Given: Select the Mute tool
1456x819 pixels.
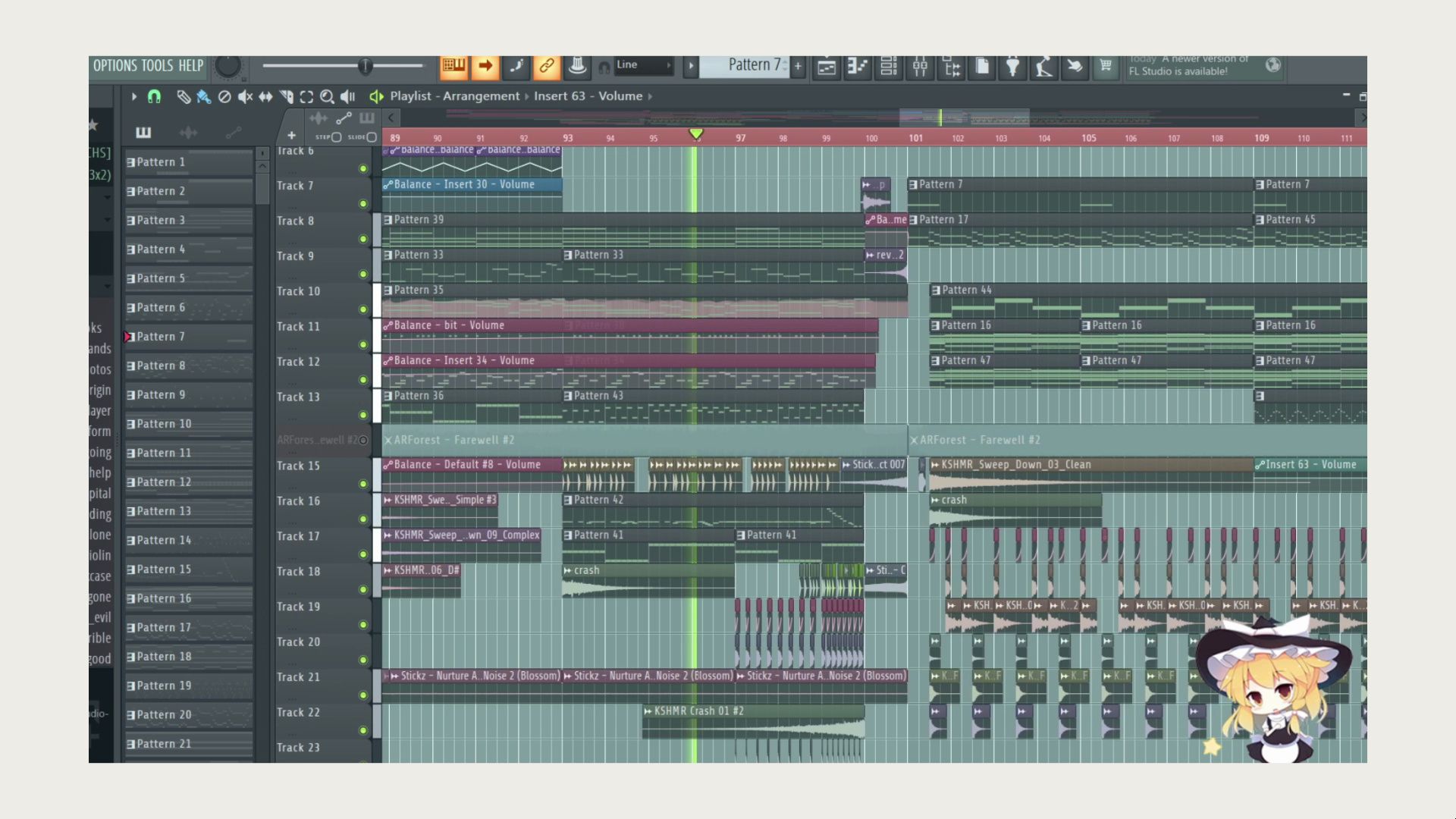Looking at the screenshot, I should tap(245, 96).
